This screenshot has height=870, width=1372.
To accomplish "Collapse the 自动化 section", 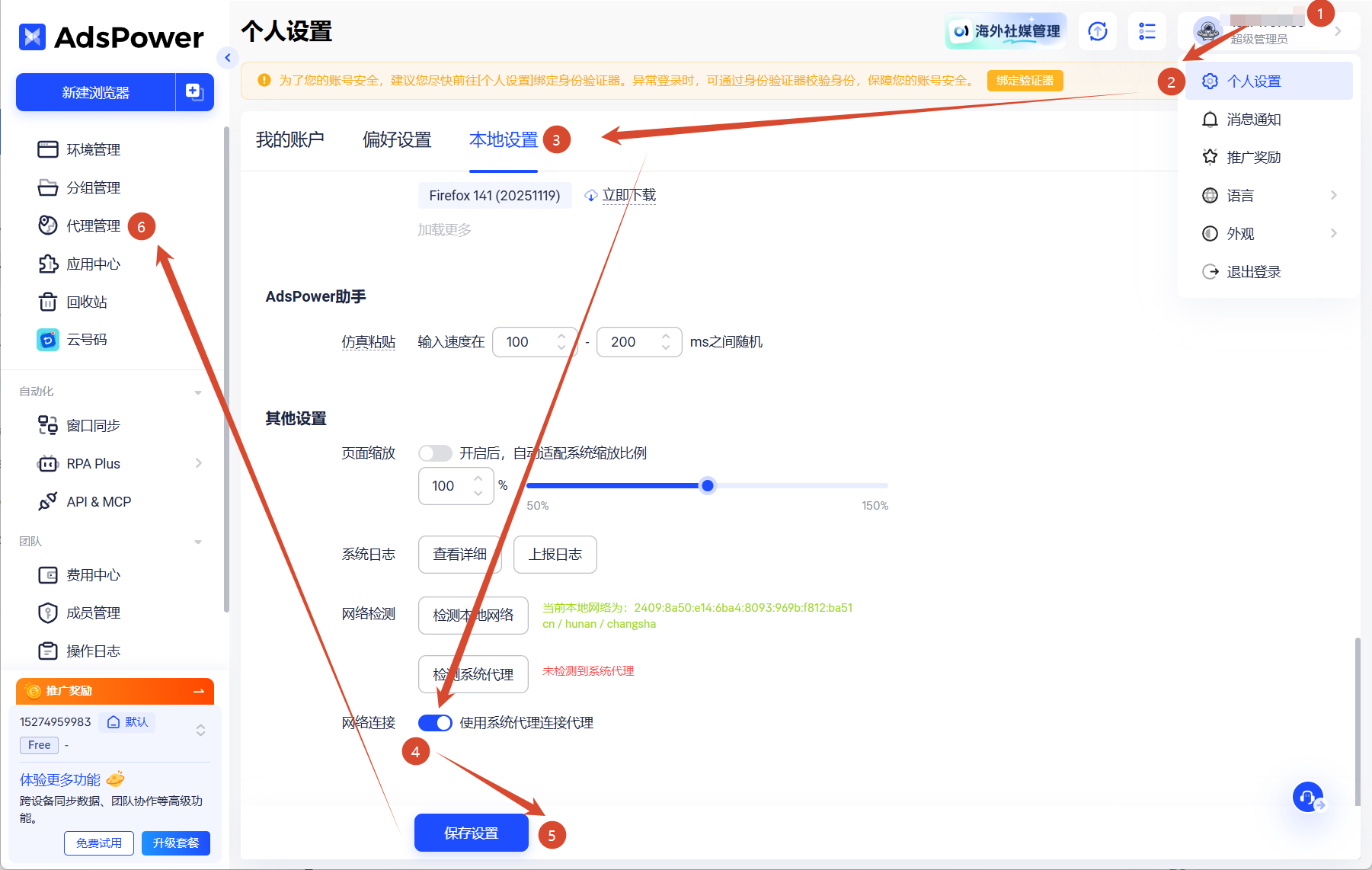I will coord(198,392).
